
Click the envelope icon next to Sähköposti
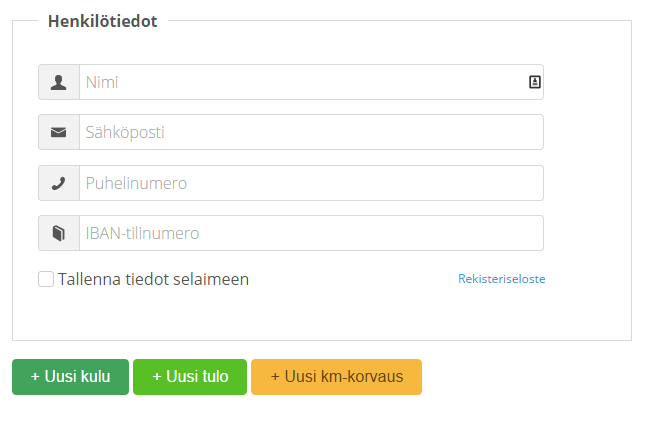(59, 132)
